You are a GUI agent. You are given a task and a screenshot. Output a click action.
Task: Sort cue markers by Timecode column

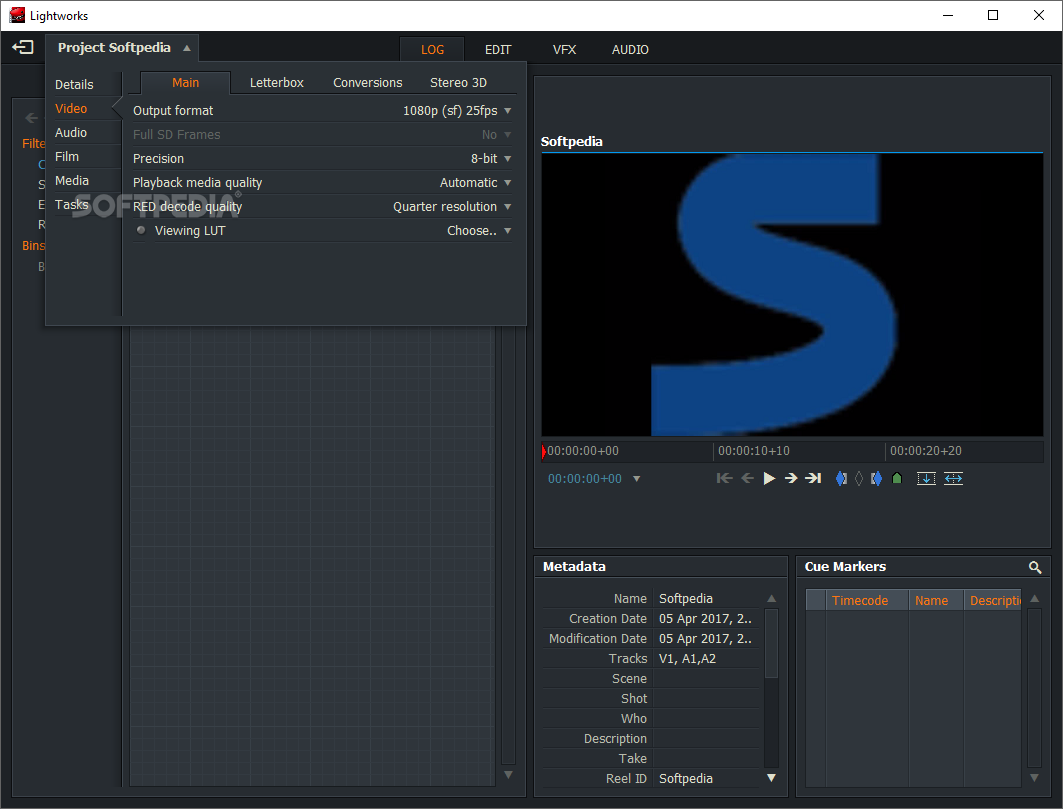tap(866, 600)
